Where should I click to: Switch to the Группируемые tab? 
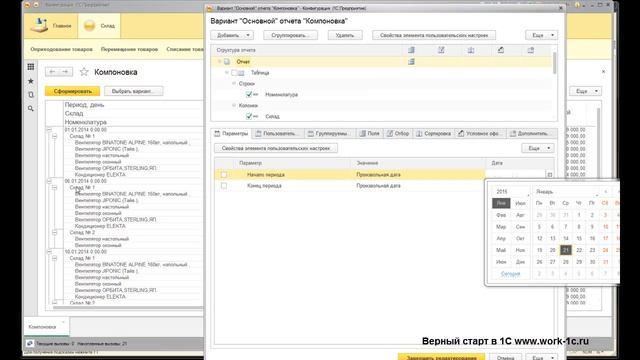(x=330, y=133)
